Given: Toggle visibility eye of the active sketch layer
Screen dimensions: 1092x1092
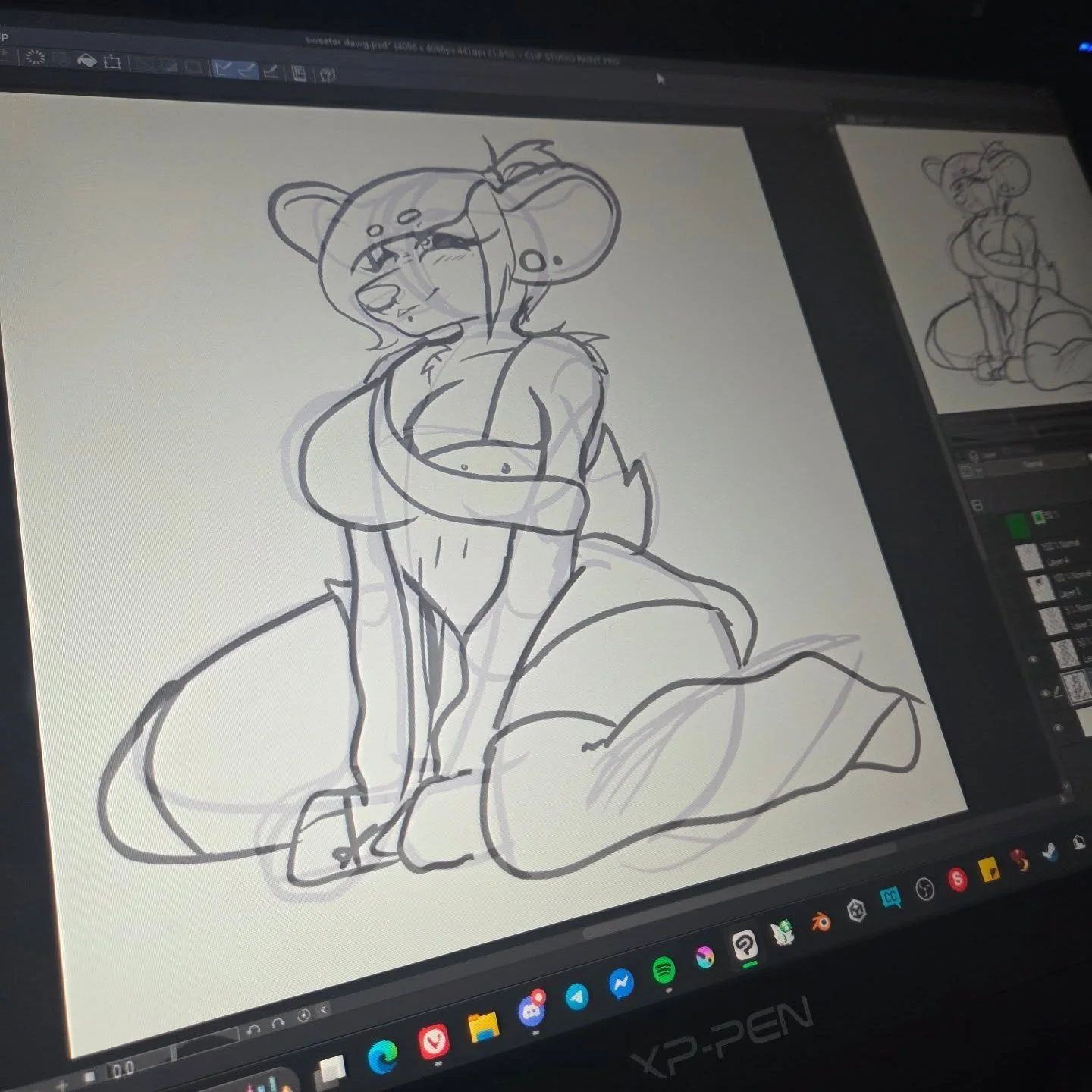Looking at the screenshot, I should pyautogui.click(x=1046, y=692).
